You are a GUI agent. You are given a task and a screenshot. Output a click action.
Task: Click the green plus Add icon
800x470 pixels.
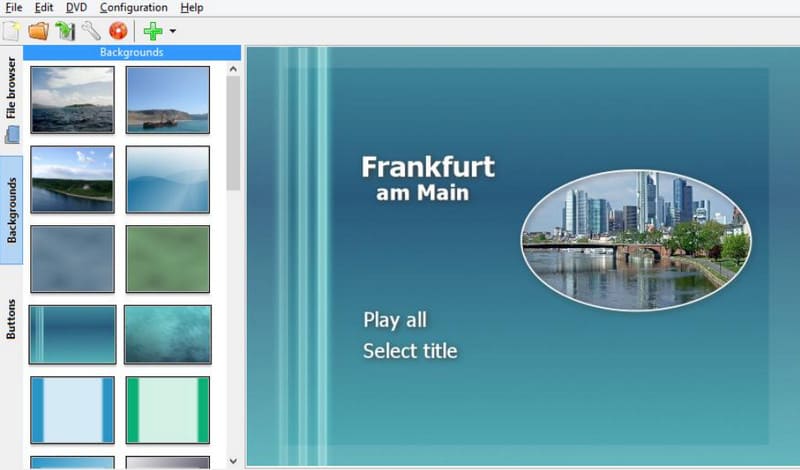(152, 31)
